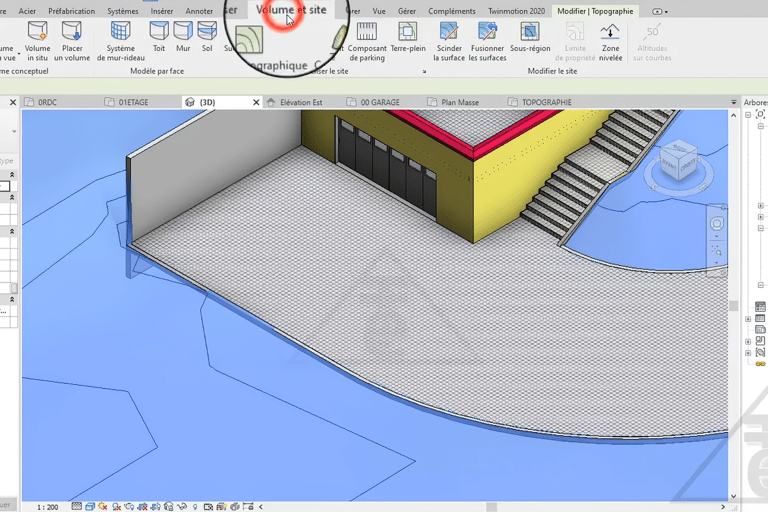The width and height of the screenshot is (768, 512).
Task: Open the zoom options dropdown arrow
Action: pyautogui.click(x=717, y=263)
